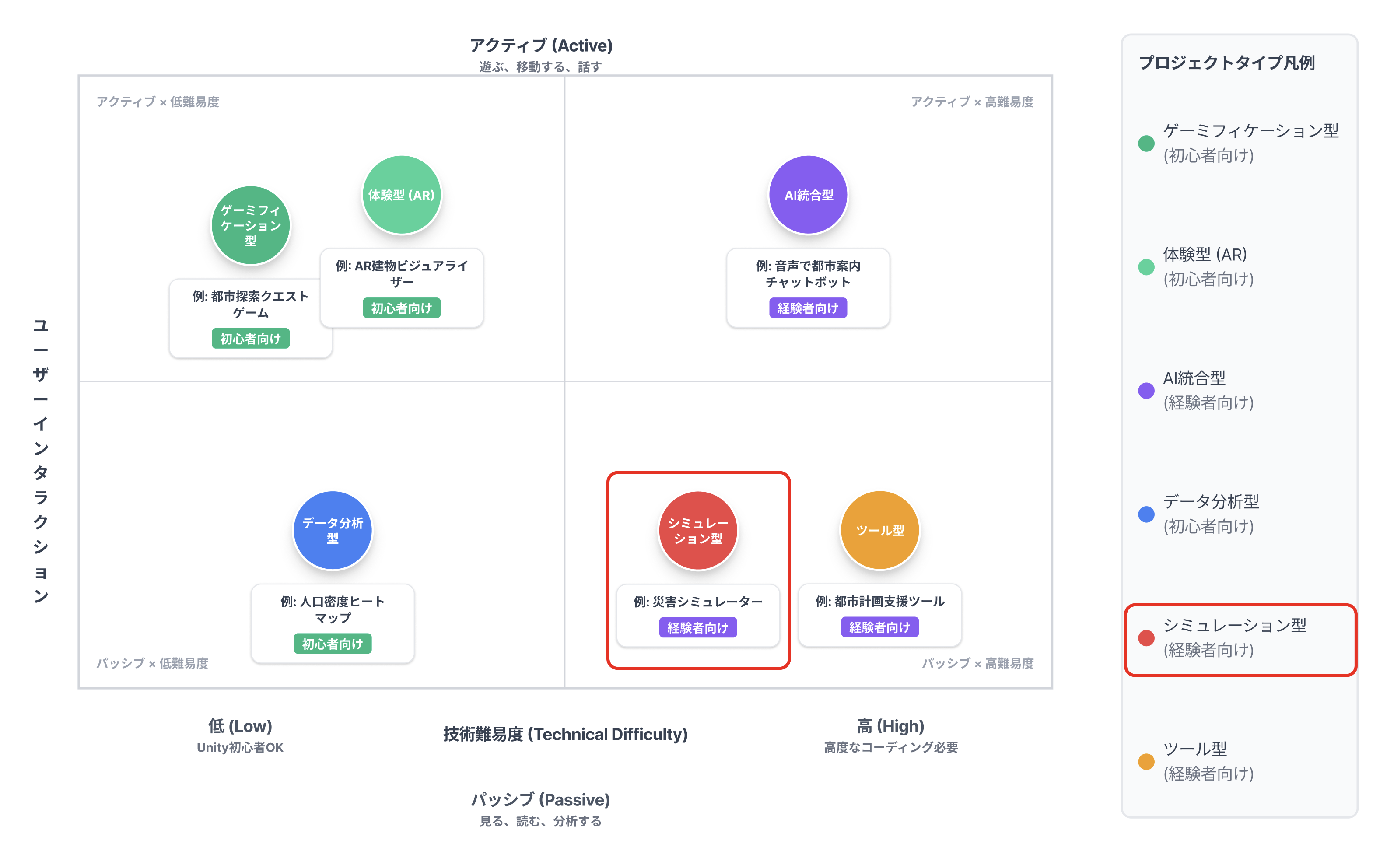
Task: Select the blue データ分析型 circle
Action: click(333, 530)
